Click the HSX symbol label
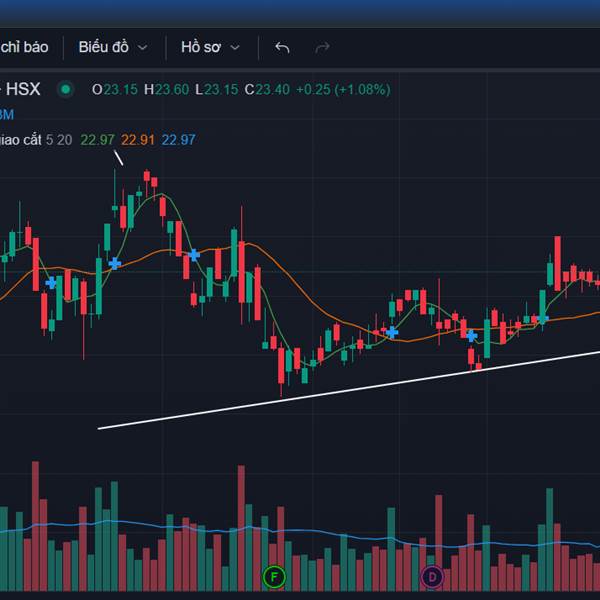The height and width of the screenshot is (600, 600). 23,89
